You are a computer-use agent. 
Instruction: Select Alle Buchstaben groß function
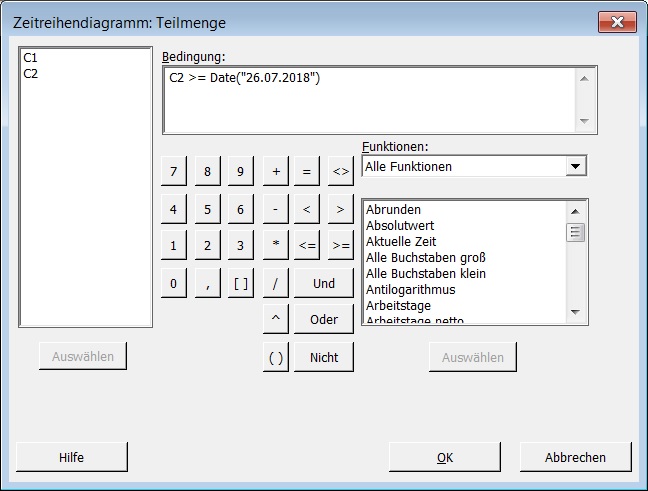tap(426, 257)
